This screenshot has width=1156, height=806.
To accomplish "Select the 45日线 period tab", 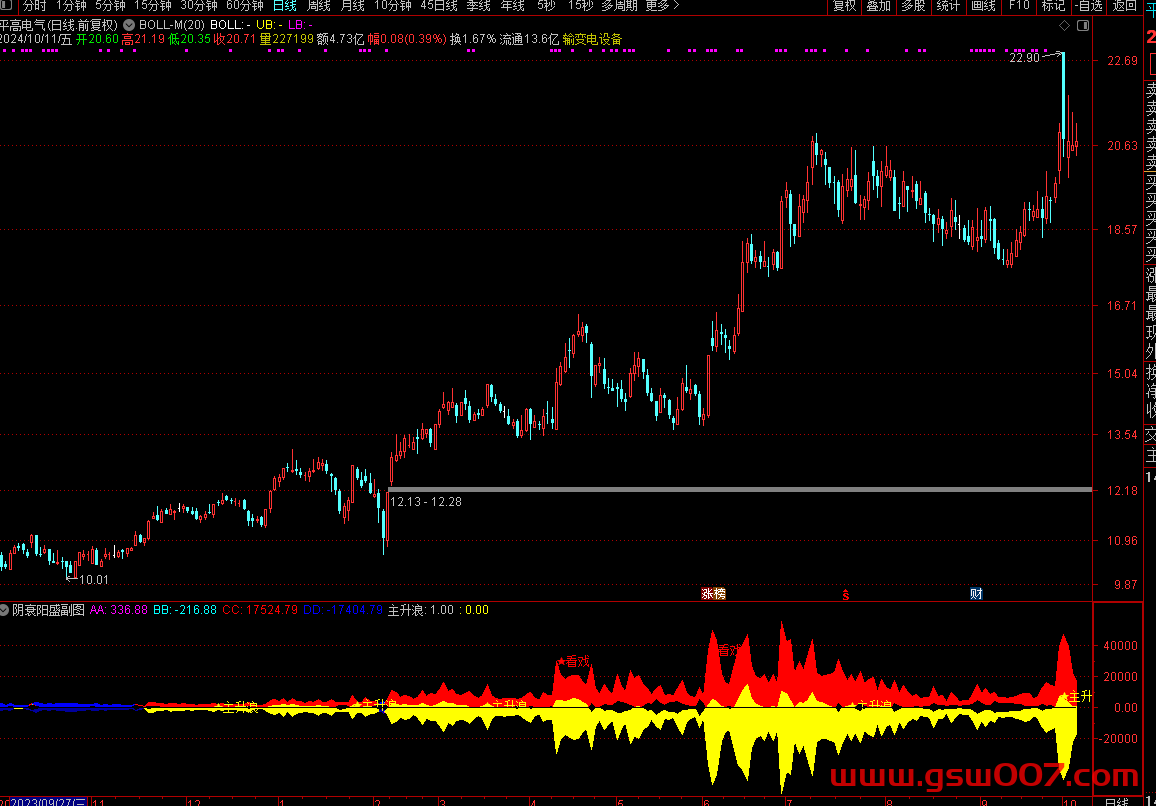I will click(x=439, y=6).
